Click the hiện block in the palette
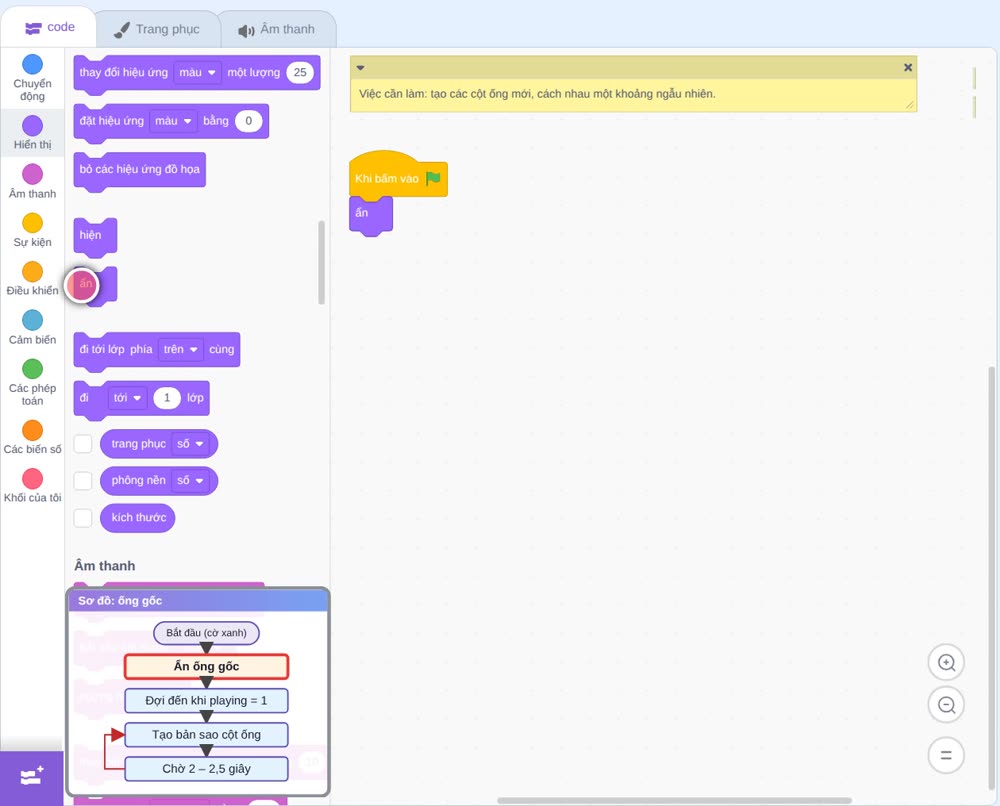 95,235
